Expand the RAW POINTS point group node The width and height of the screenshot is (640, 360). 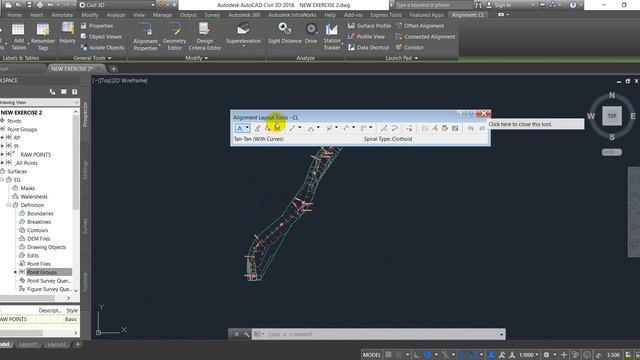coord(2,154)
